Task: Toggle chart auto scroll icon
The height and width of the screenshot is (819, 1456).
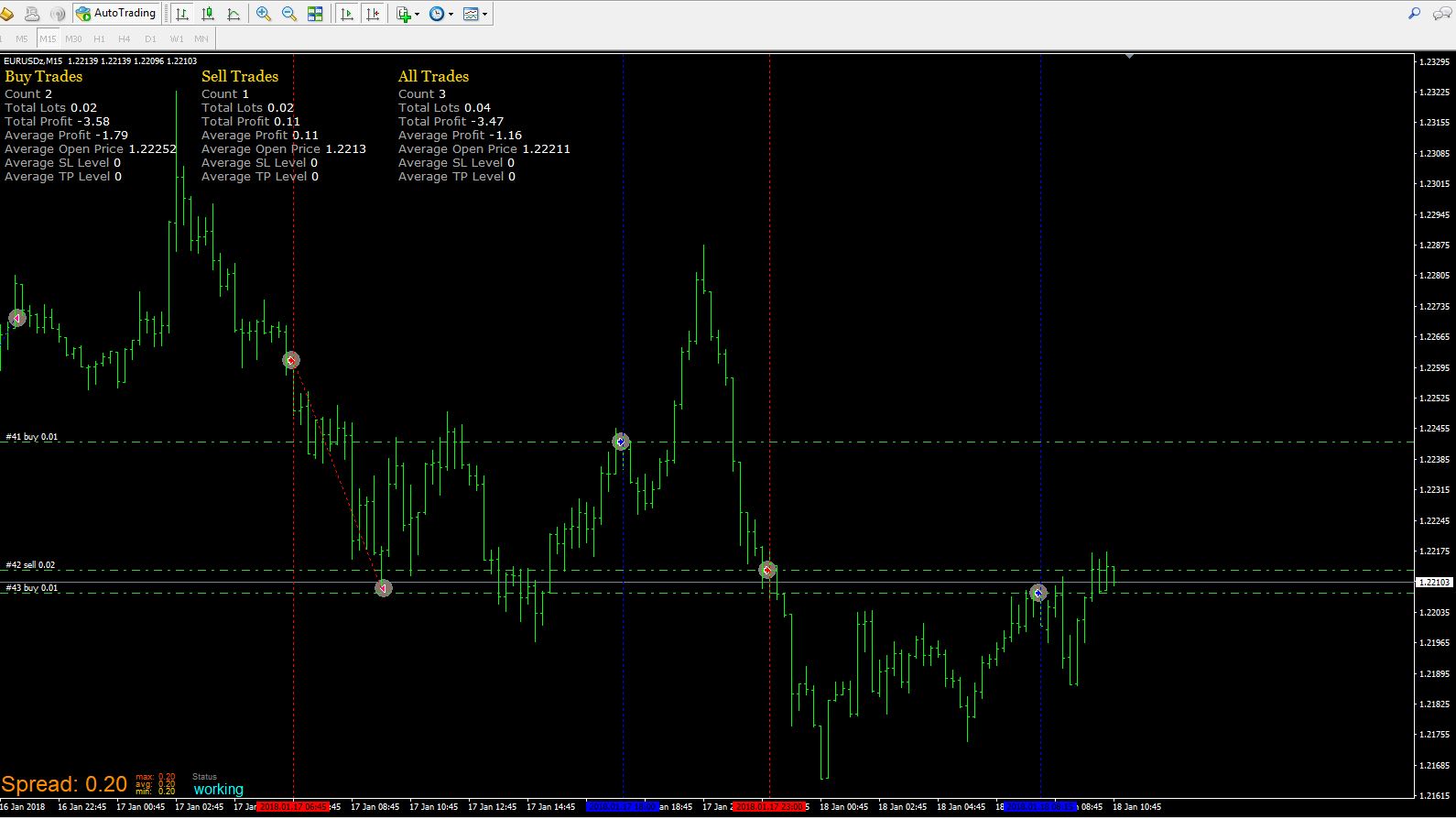Action: 347,14
